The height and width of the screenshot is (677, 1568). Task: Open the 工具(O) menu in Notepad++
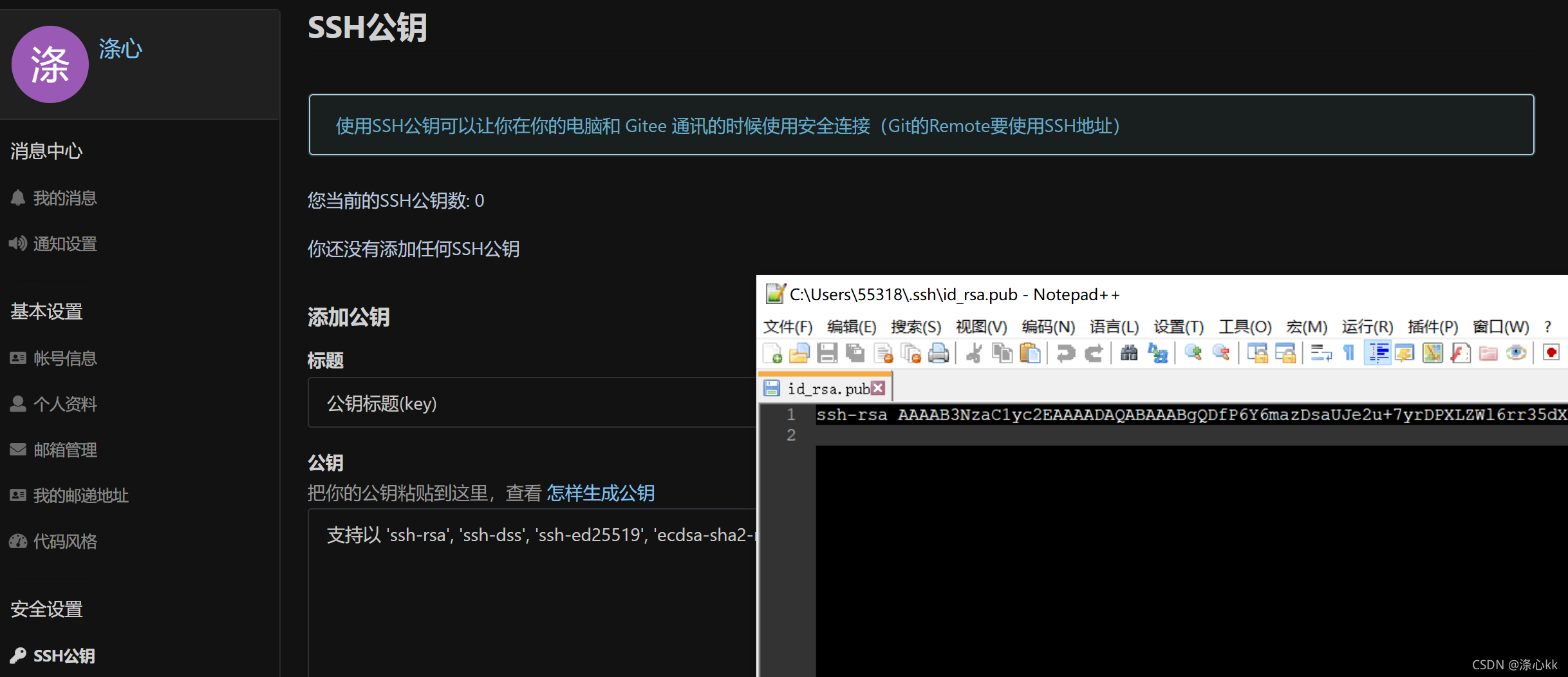tap(1245, 327)
